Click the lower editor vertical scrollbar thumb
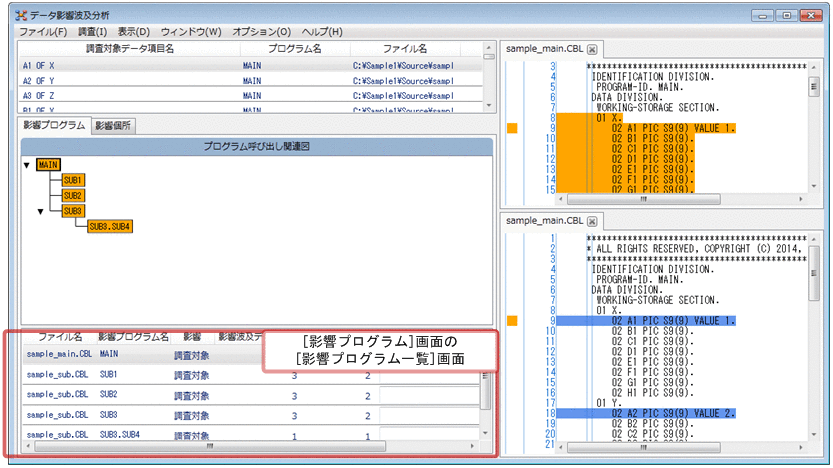This screenshot has width=833, height=468. (814, 274)
